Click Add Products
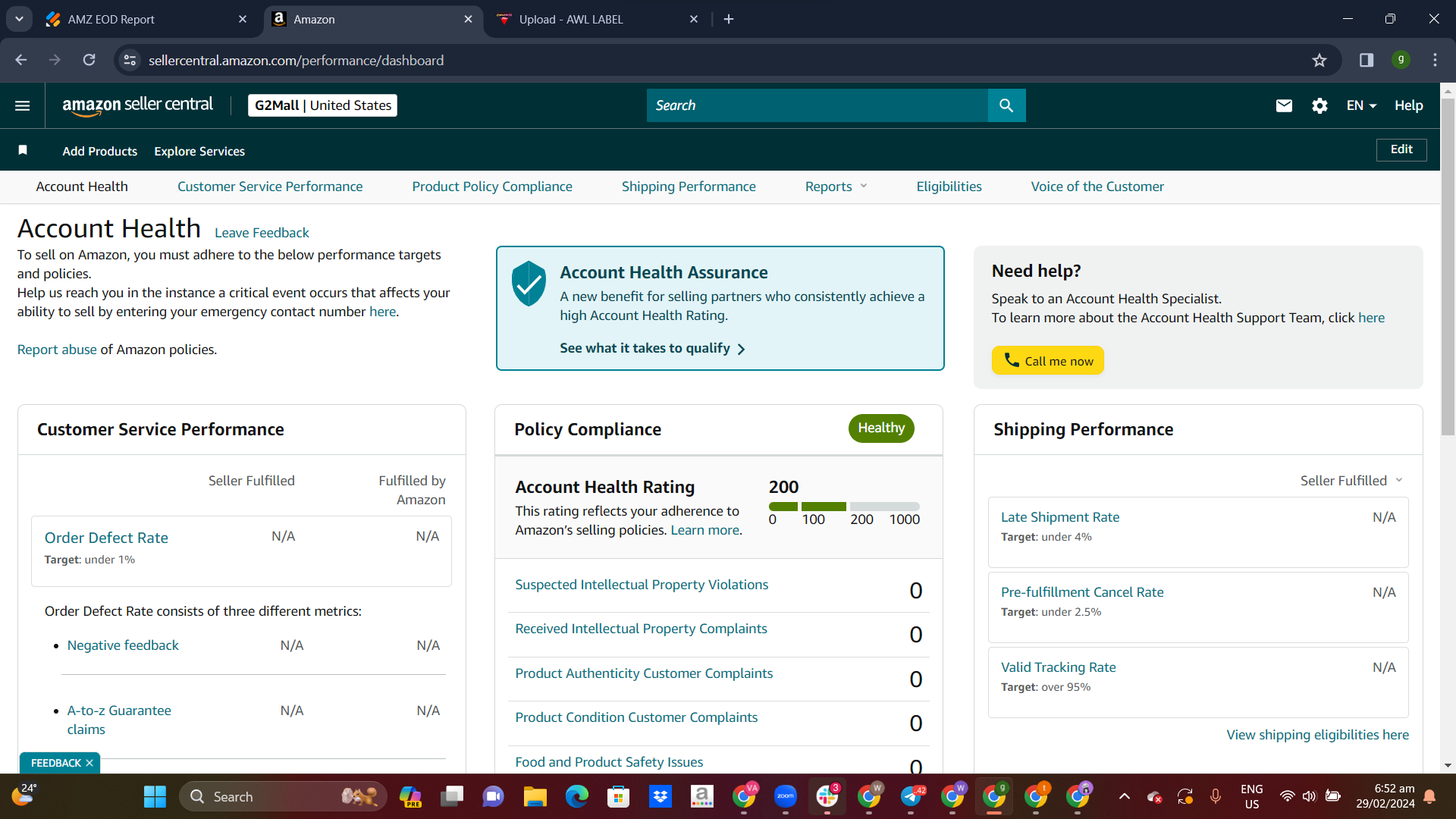Viewport: 1456px width, 819px height. (x=100, y=151)
